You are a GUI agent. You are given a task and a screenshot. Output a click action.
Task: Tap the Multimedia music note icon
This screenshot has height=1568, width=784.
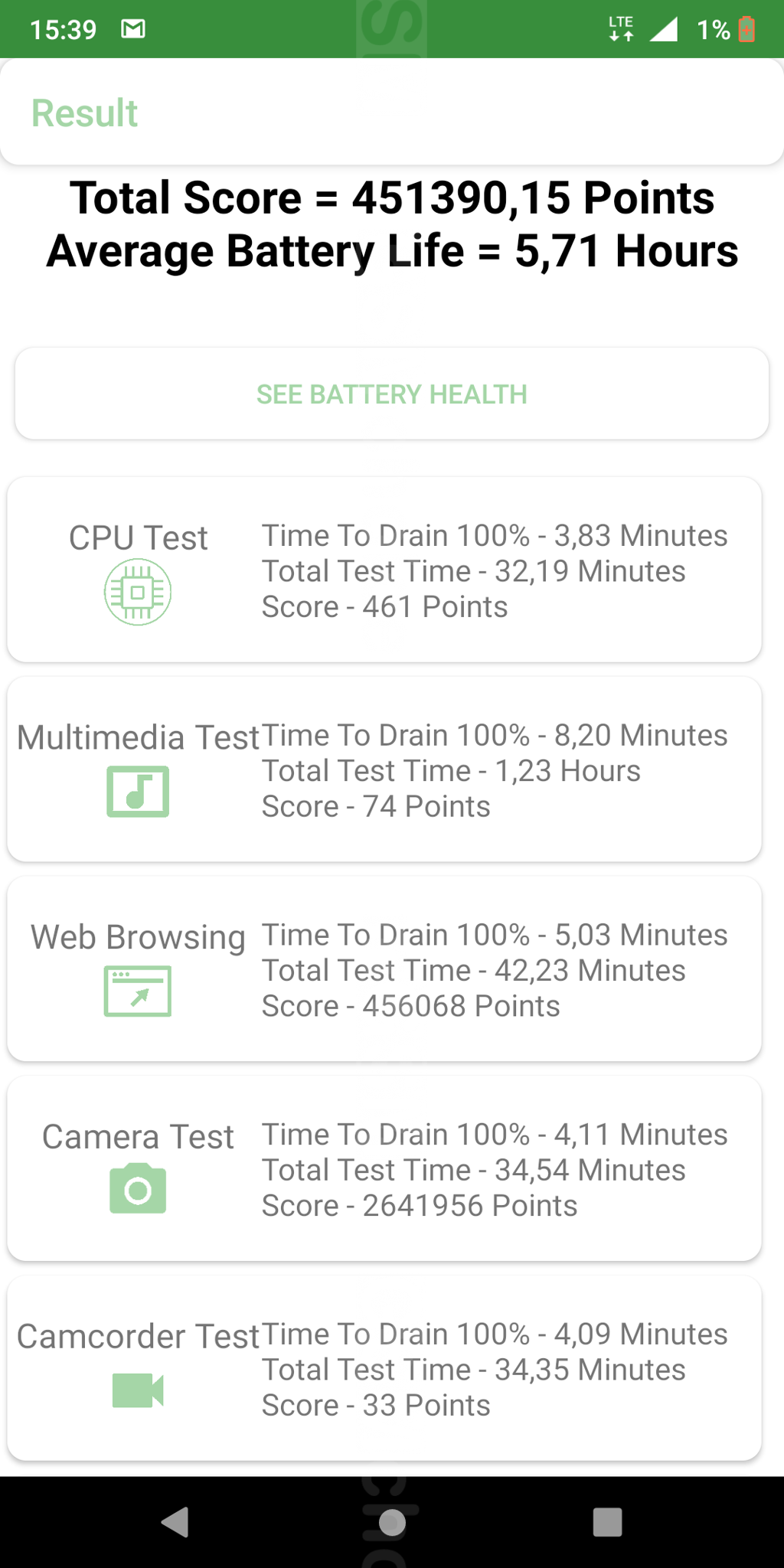point(138,791)
